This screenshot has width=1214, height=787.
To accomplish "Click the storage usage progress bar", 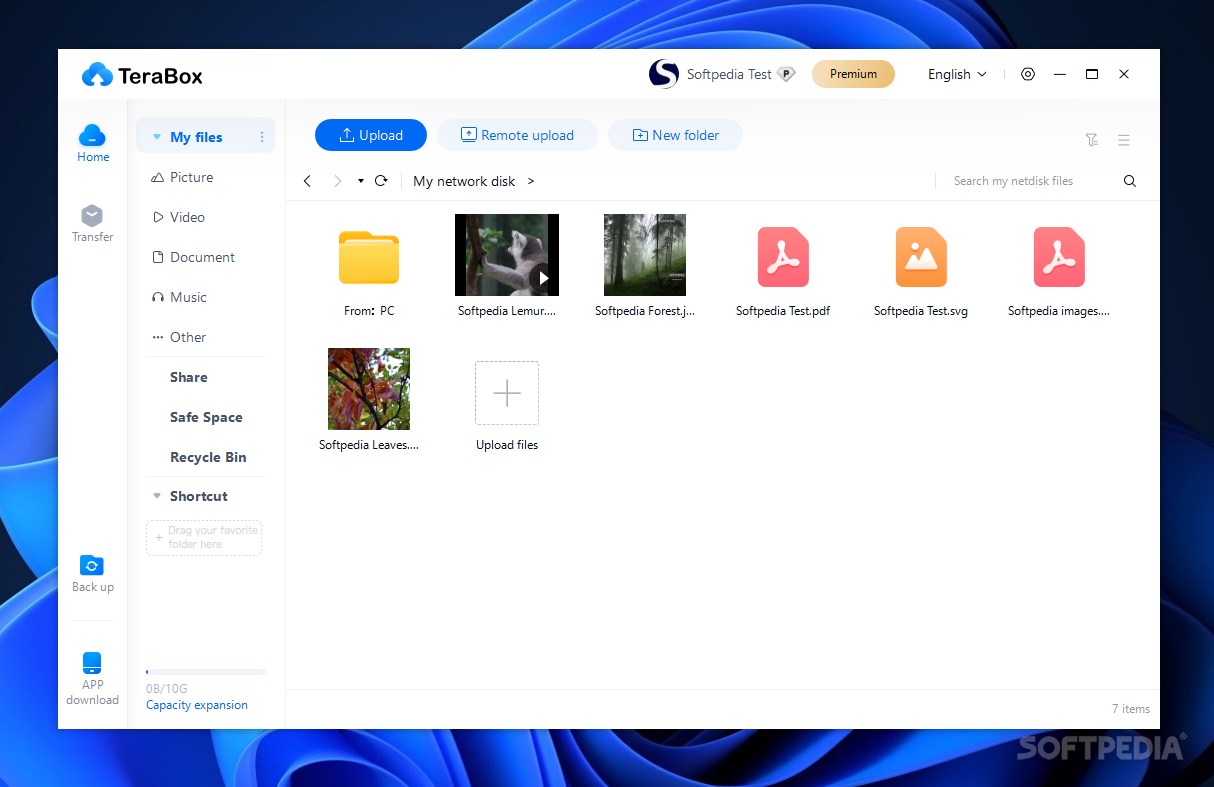I will point(206,672).
